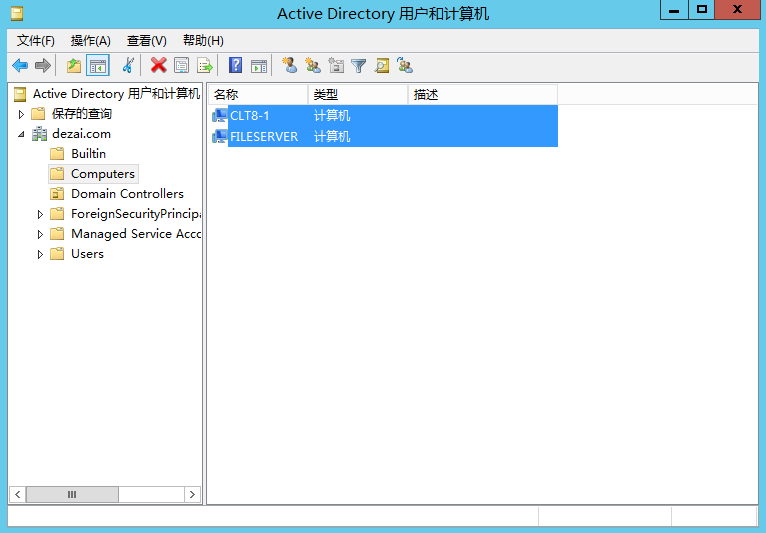Toggle the show/hide console tree button

98,65
